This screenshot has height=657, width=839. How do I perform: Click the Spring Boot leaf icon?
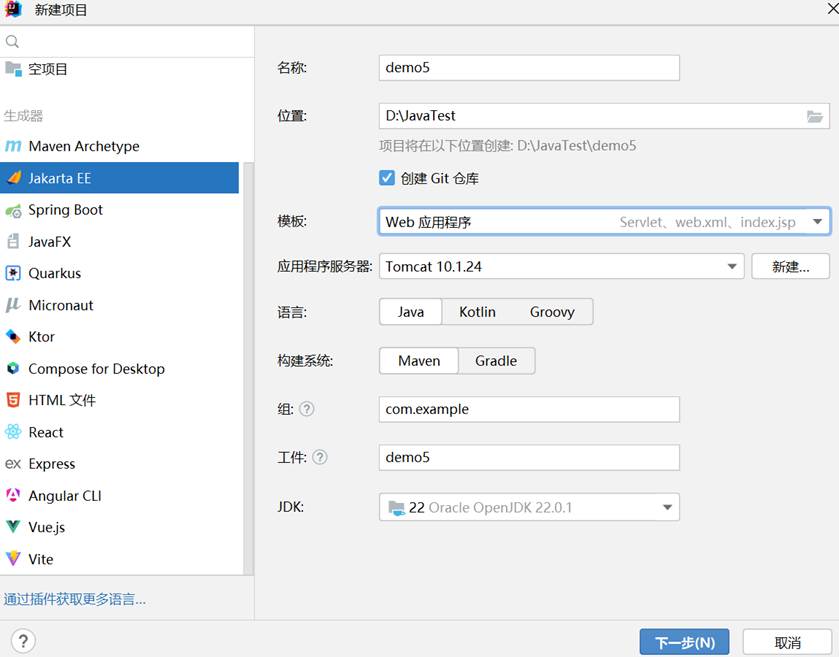click(13, 210)
